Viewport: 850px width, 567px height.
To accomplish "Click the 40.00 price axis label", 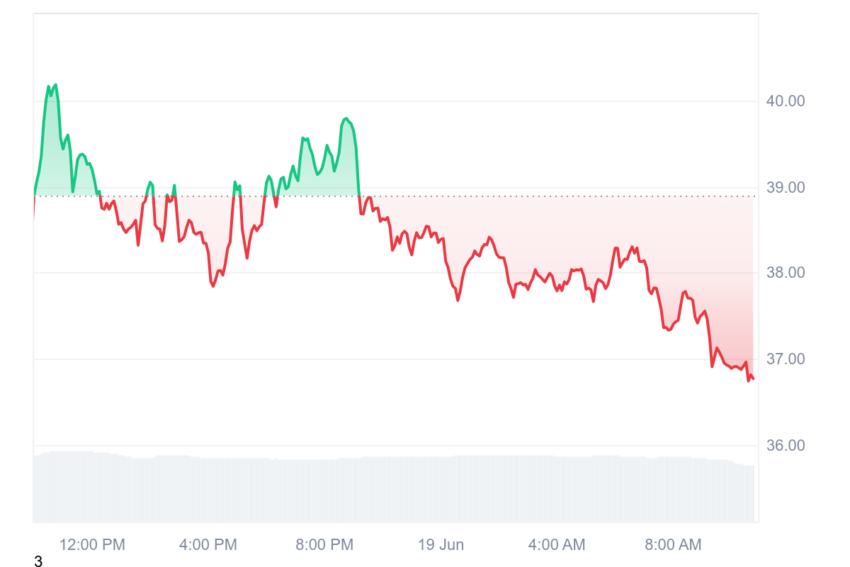I will (785, 101).
